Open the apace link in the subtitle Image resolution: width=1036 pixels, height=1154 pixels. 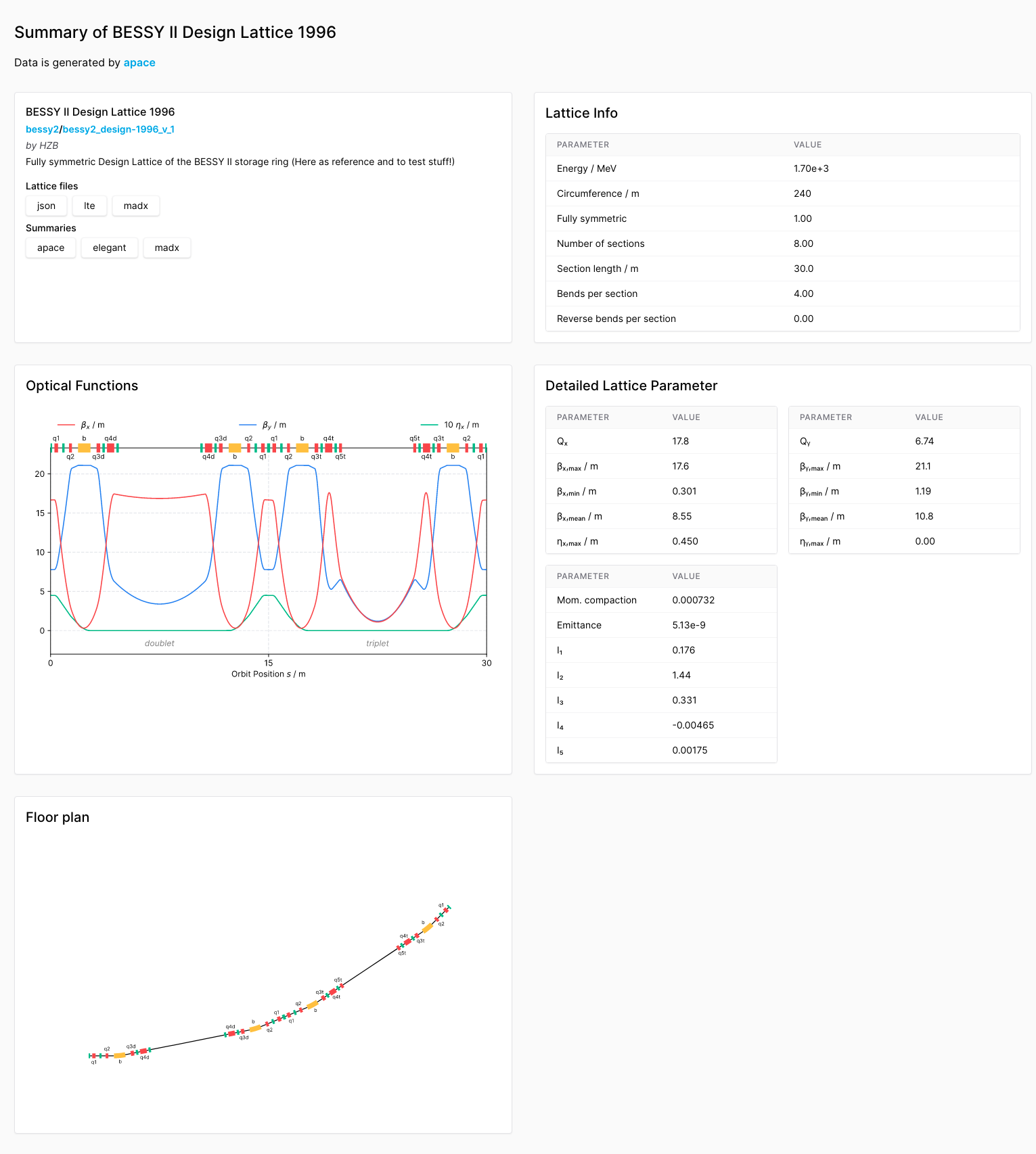click(139, 62)
